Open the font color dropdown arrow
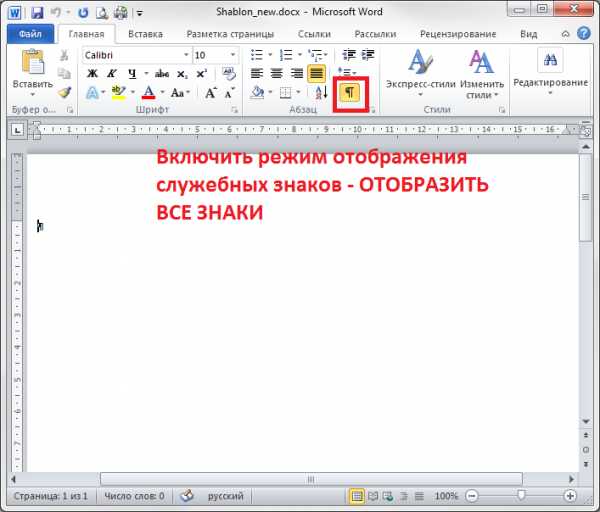Screen dimensions: 600x512 click(x=162, y=93)
